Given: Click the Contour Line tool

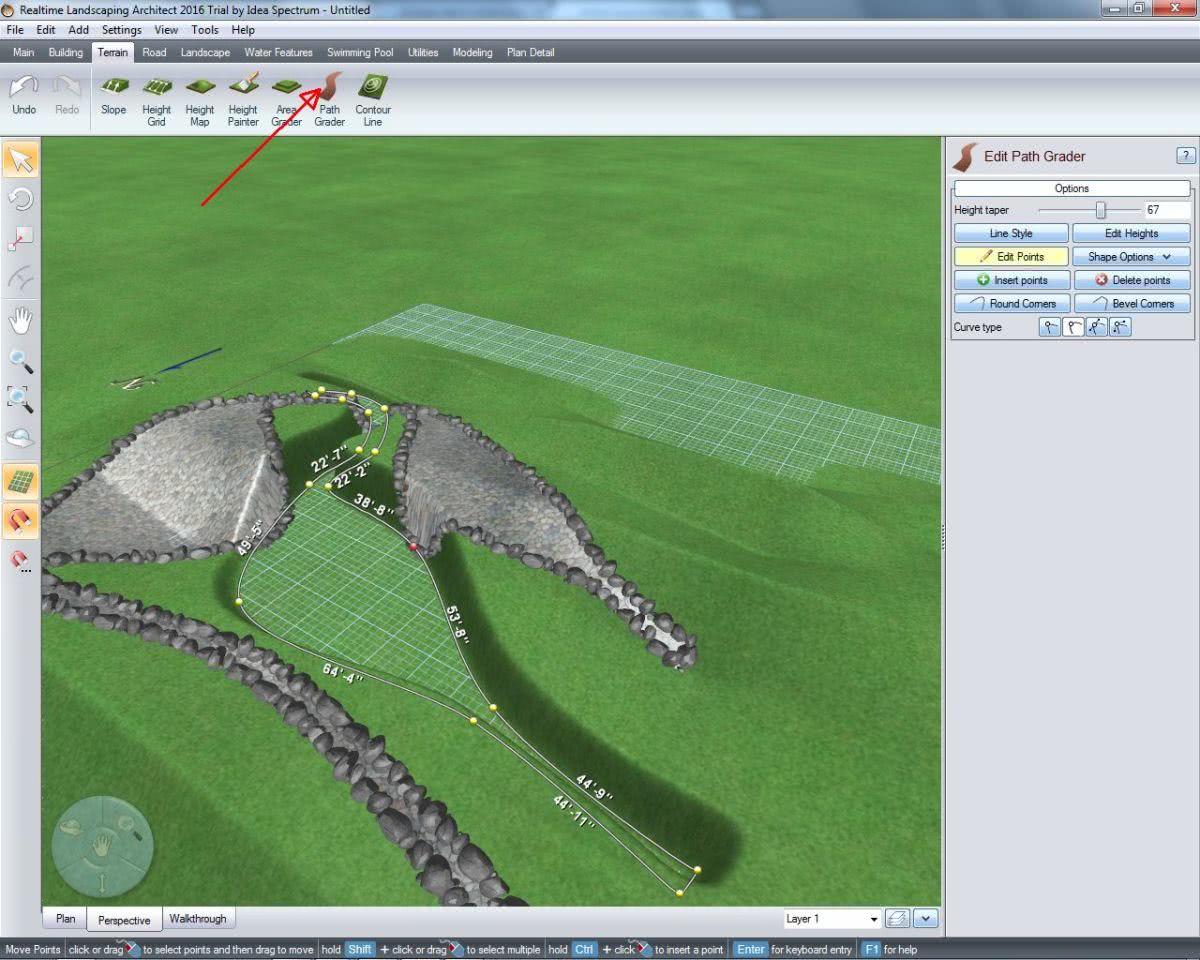Looking at the screenshot, I should [373, 100].
